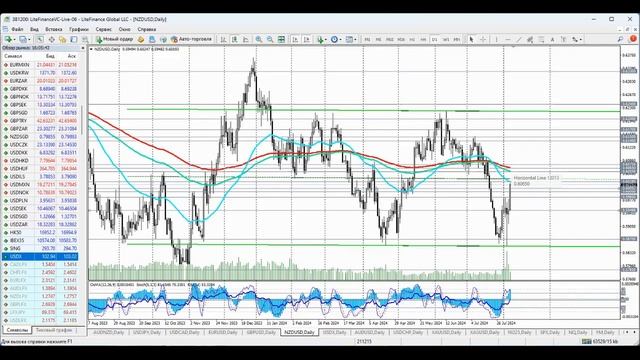Screen dimensions: 640x360
Task: Switch chart to line chart mode
Action: click(246, 39)
